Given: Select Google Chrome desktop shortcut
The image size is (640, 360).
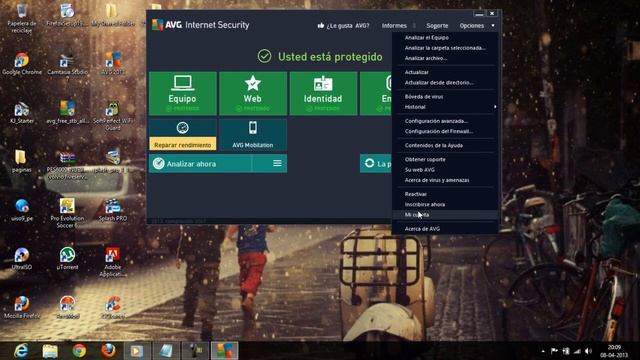Looking at the screenshot, I should click(x=22, y=64).
